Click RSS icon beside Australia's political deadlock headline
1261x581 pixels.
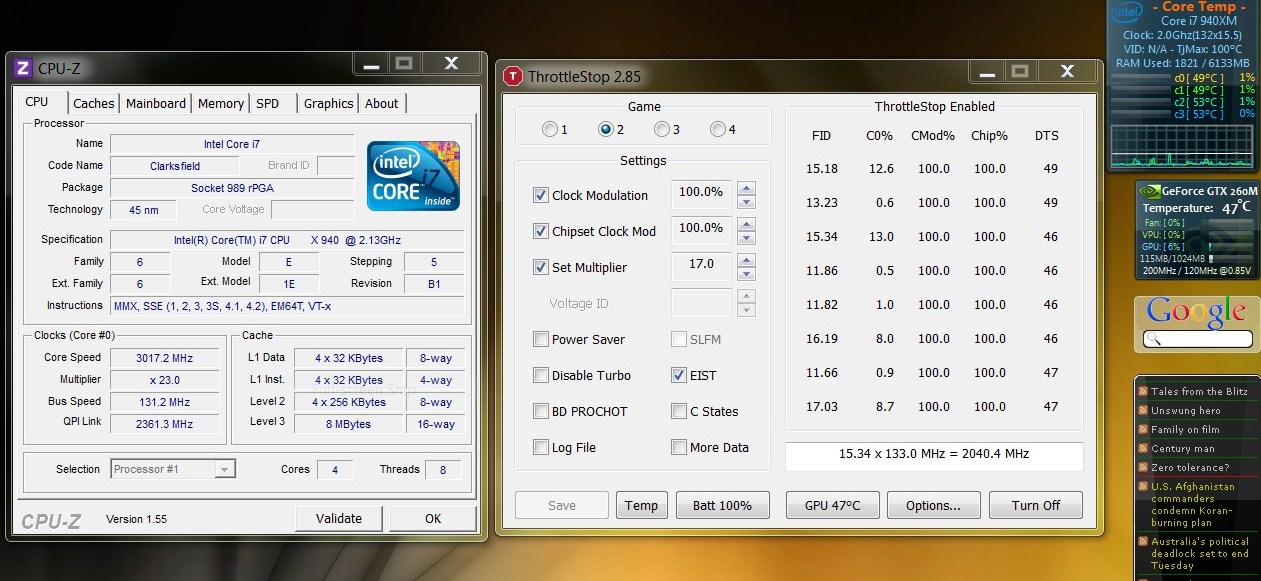(x=1143, y=541)
